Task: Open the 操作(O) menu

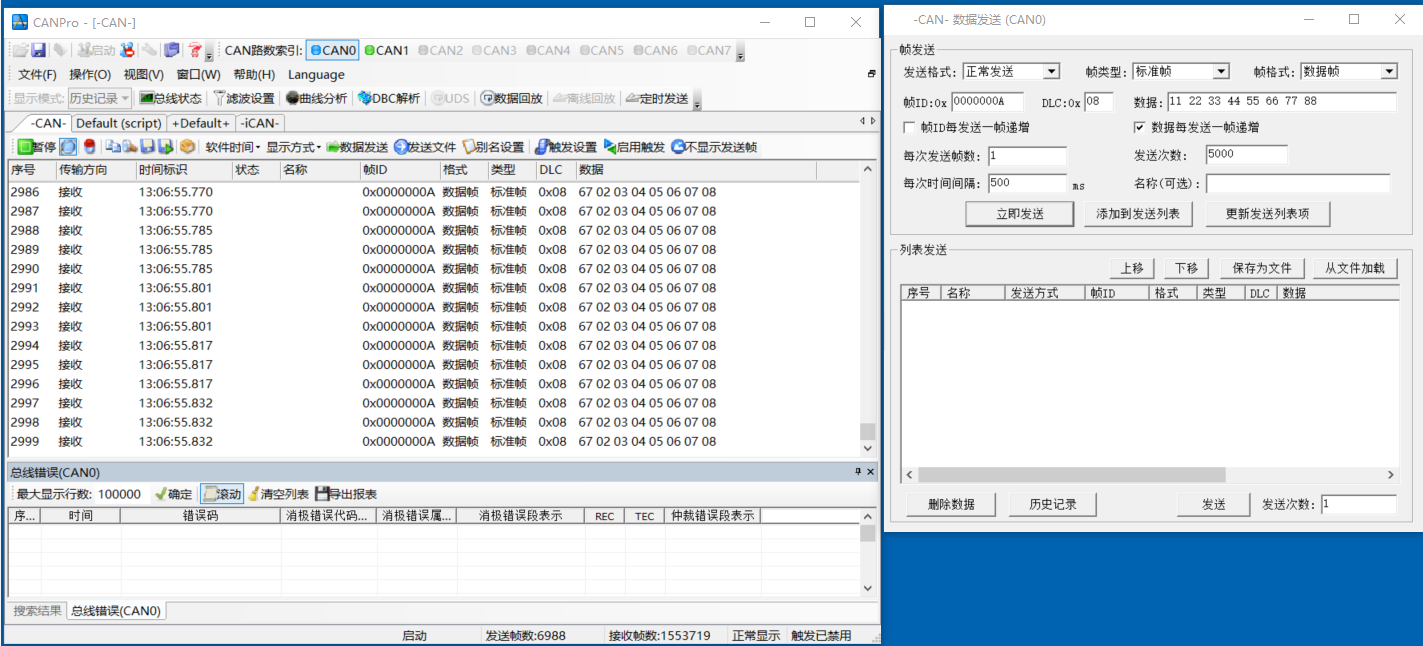Action: point(90,74)
